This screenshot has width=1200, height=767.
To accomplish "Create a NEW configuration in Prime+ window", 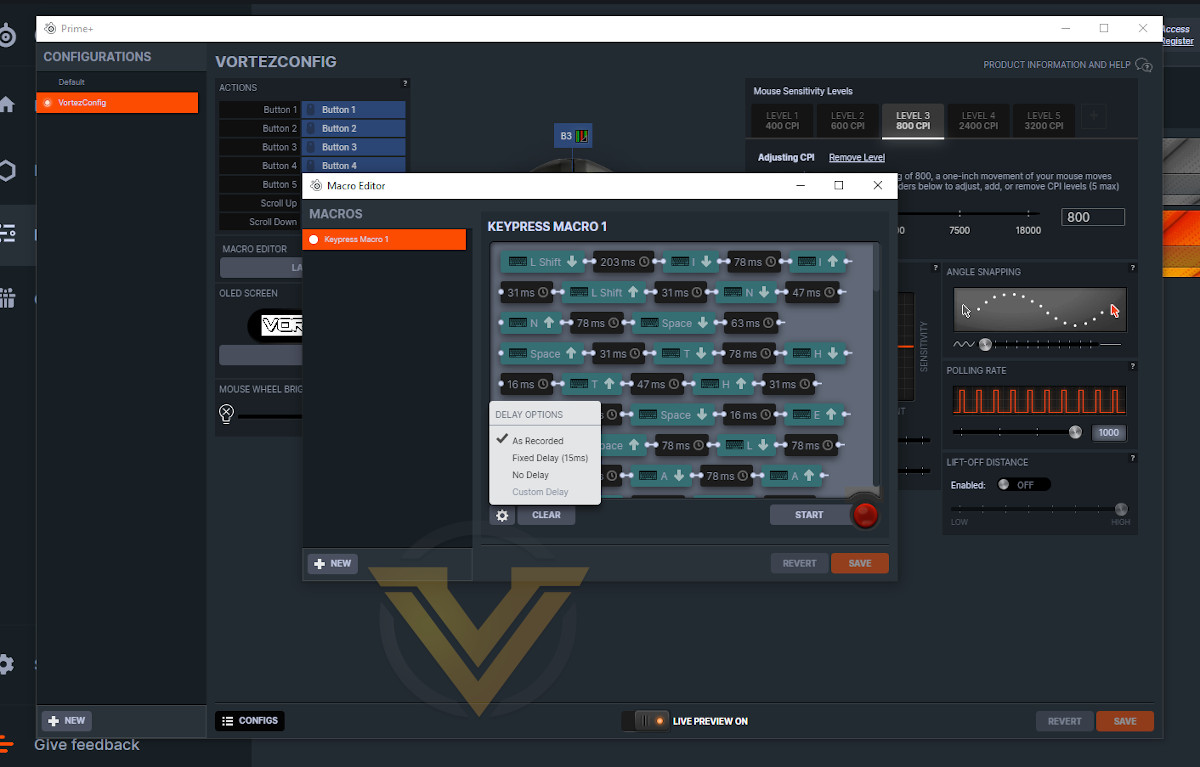I will pyautogui.click(x=66, y=720).
